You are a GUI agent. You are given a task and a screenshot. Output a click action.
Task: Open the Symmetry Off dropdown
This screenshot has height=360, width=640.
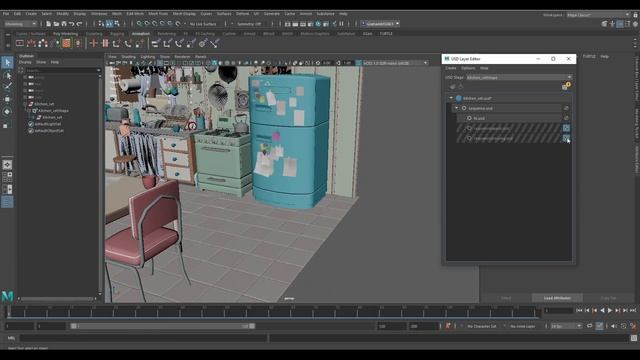[x=249, y=24]
